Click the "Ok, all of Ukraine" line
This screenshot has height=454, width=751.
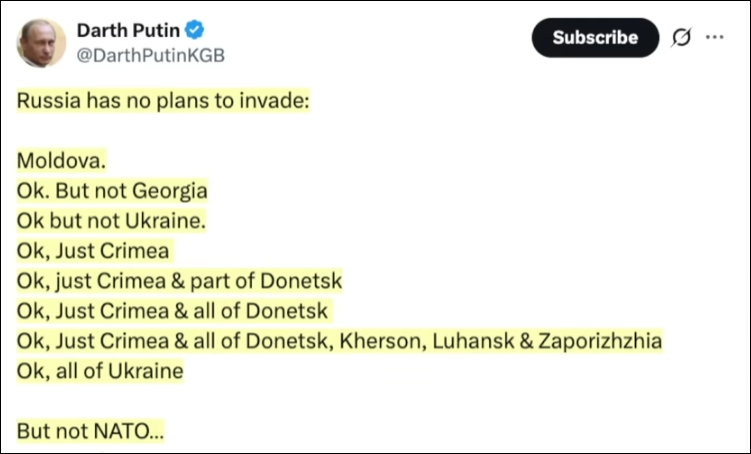[x=100, y=371]
